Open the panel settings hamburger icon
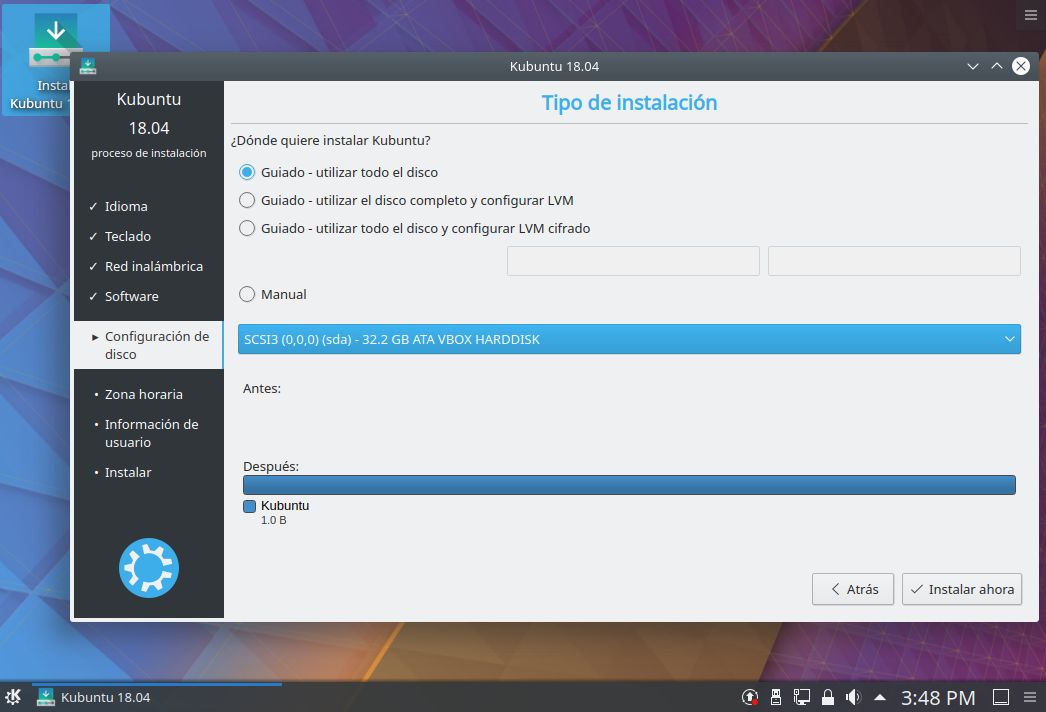The width and height of the screenshot is (1046, 712). pyautogui.click(x=1030, y=697)
